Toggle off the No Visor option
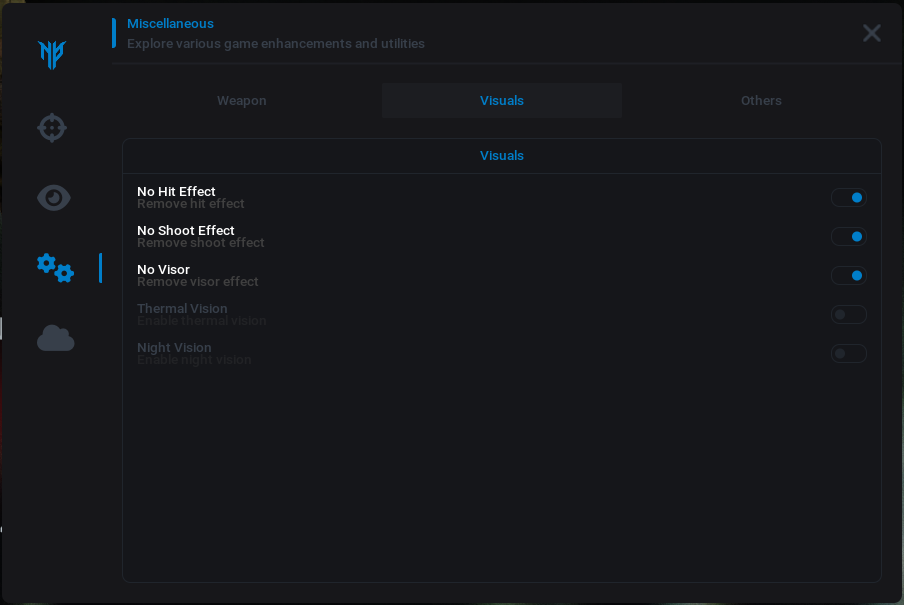Screen dimensions: 904x605 click(x=848, y=276)
